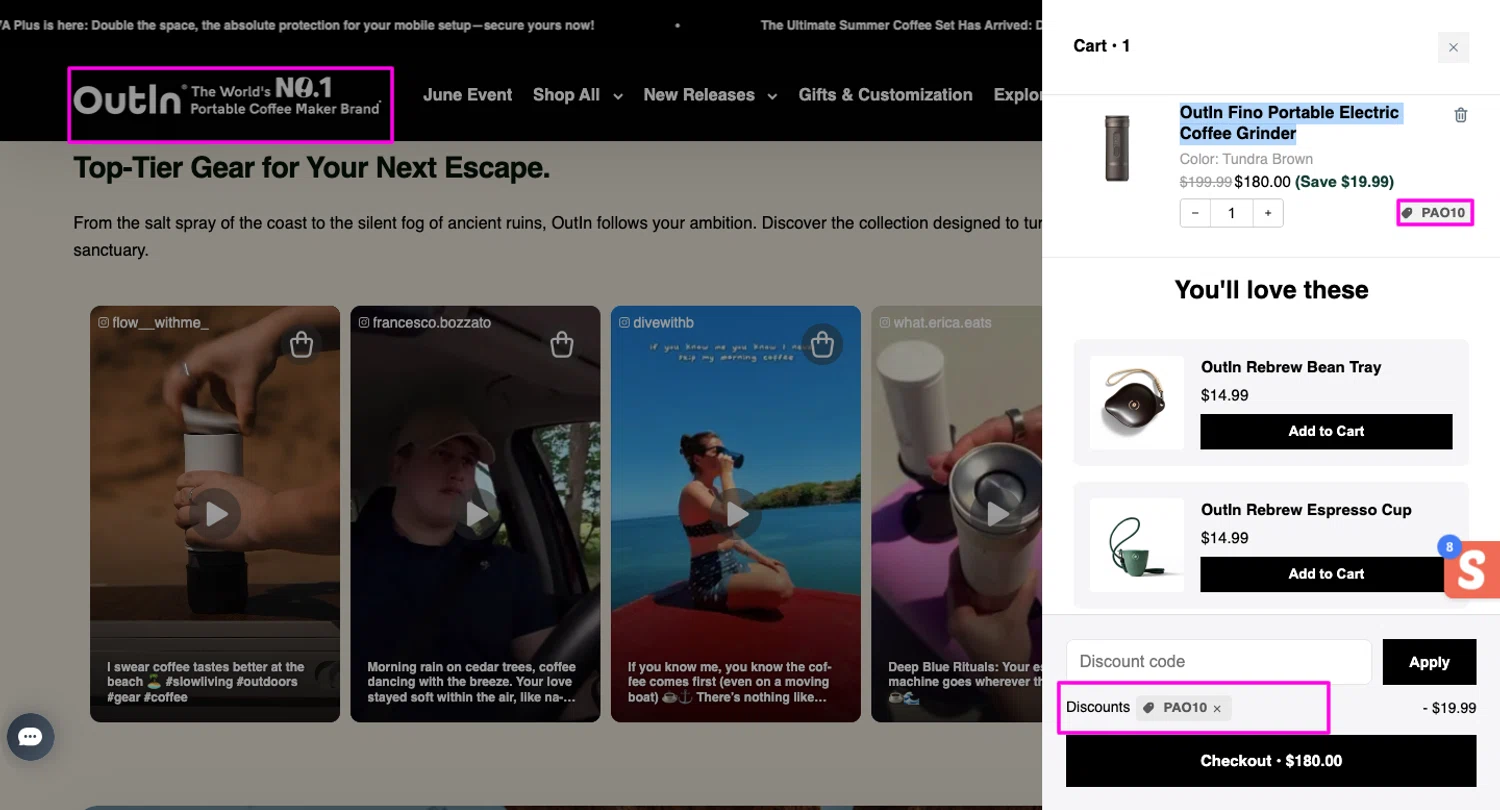This screenshot has width=1500, height=810.
Task: Play the francesco.bozzato video
Action: (x=476, y=514)
